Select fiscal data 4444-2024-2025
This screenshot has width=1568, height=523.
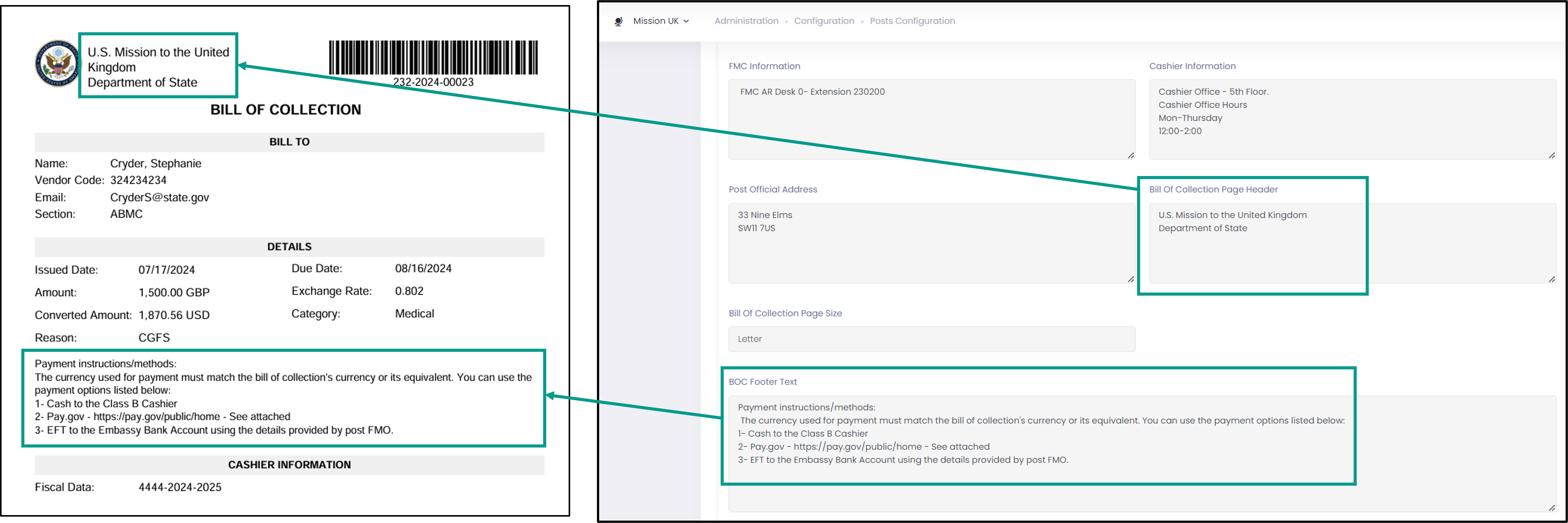click(x=180, y=487)
